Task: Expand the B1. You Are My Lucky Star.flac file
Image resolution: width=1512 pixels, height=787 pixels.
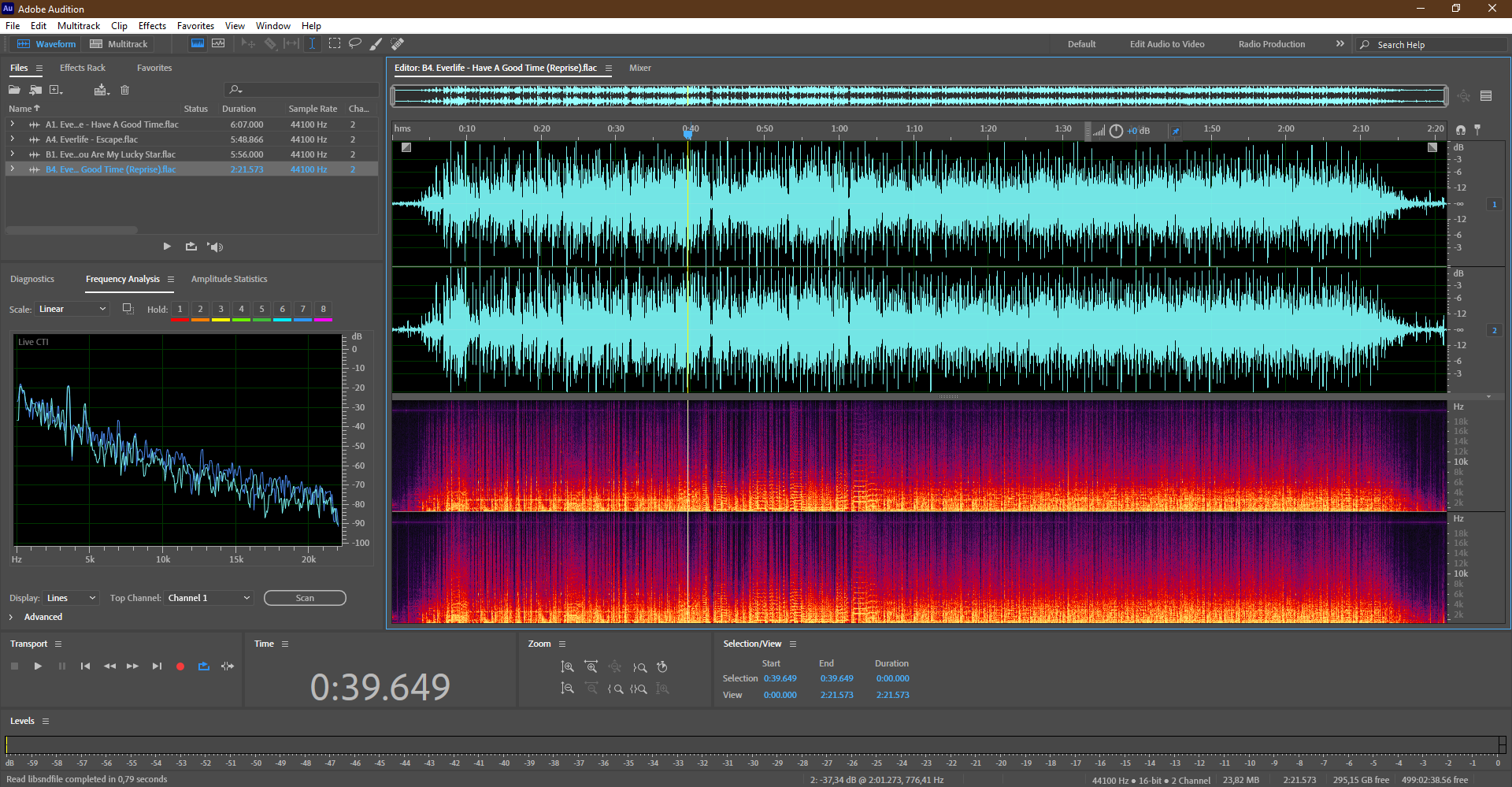Action: tap(12, 154)
